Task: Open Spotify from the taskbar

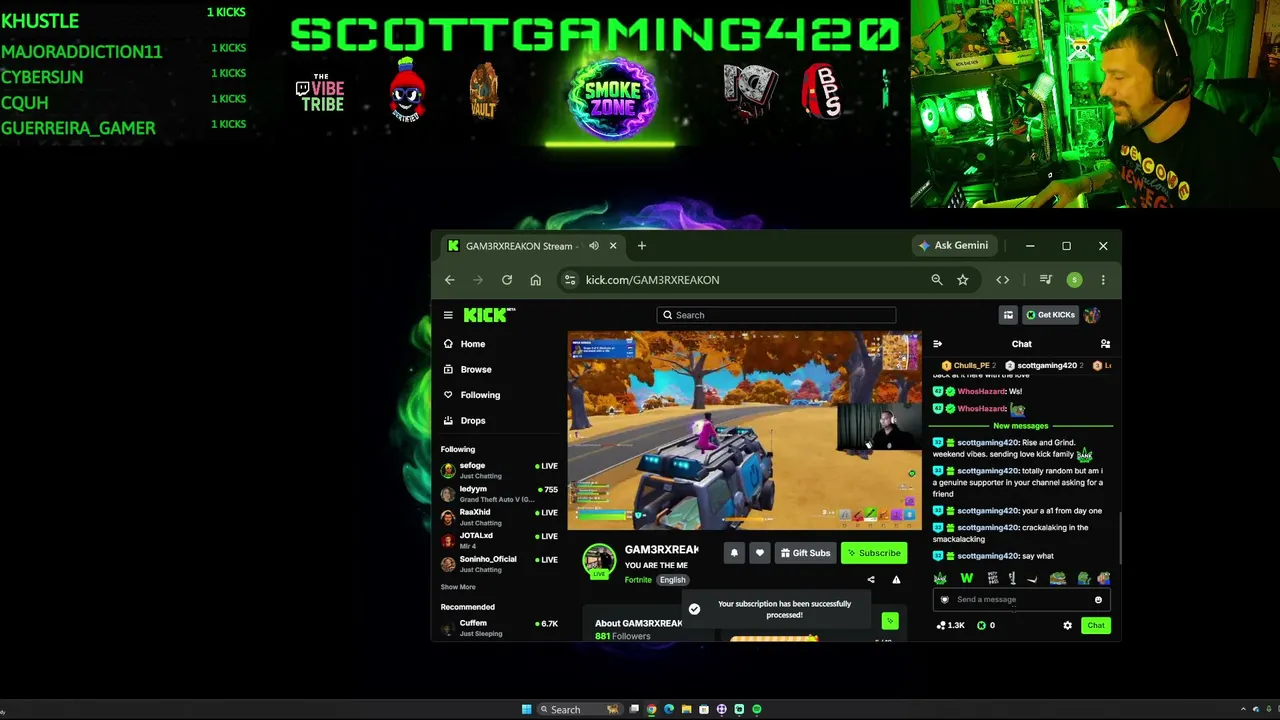Action: (x=757, y=710)
